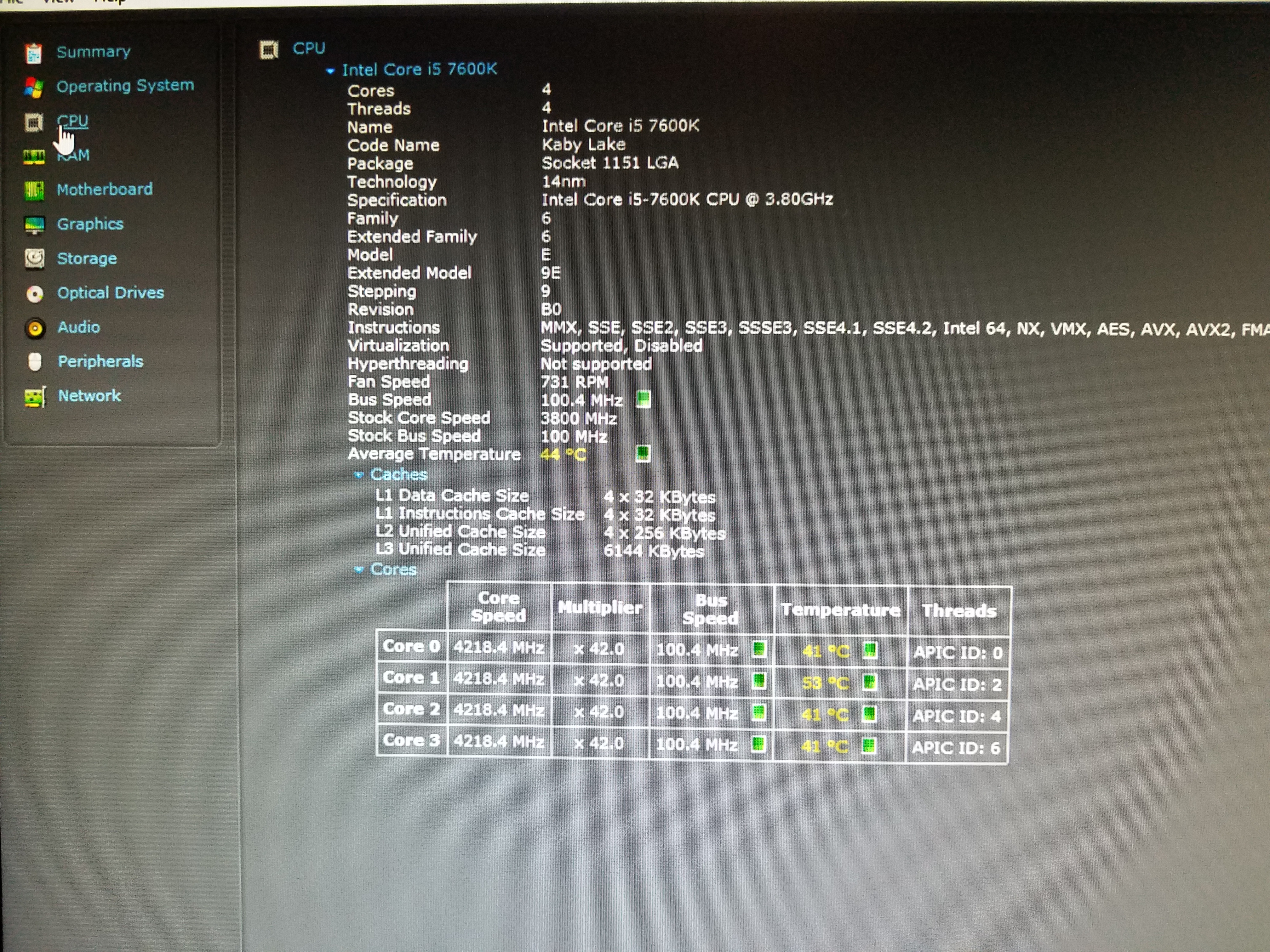Click the 53 °C Core 1 temperature
Screen dimensions: 1270x952
[826, 683]
